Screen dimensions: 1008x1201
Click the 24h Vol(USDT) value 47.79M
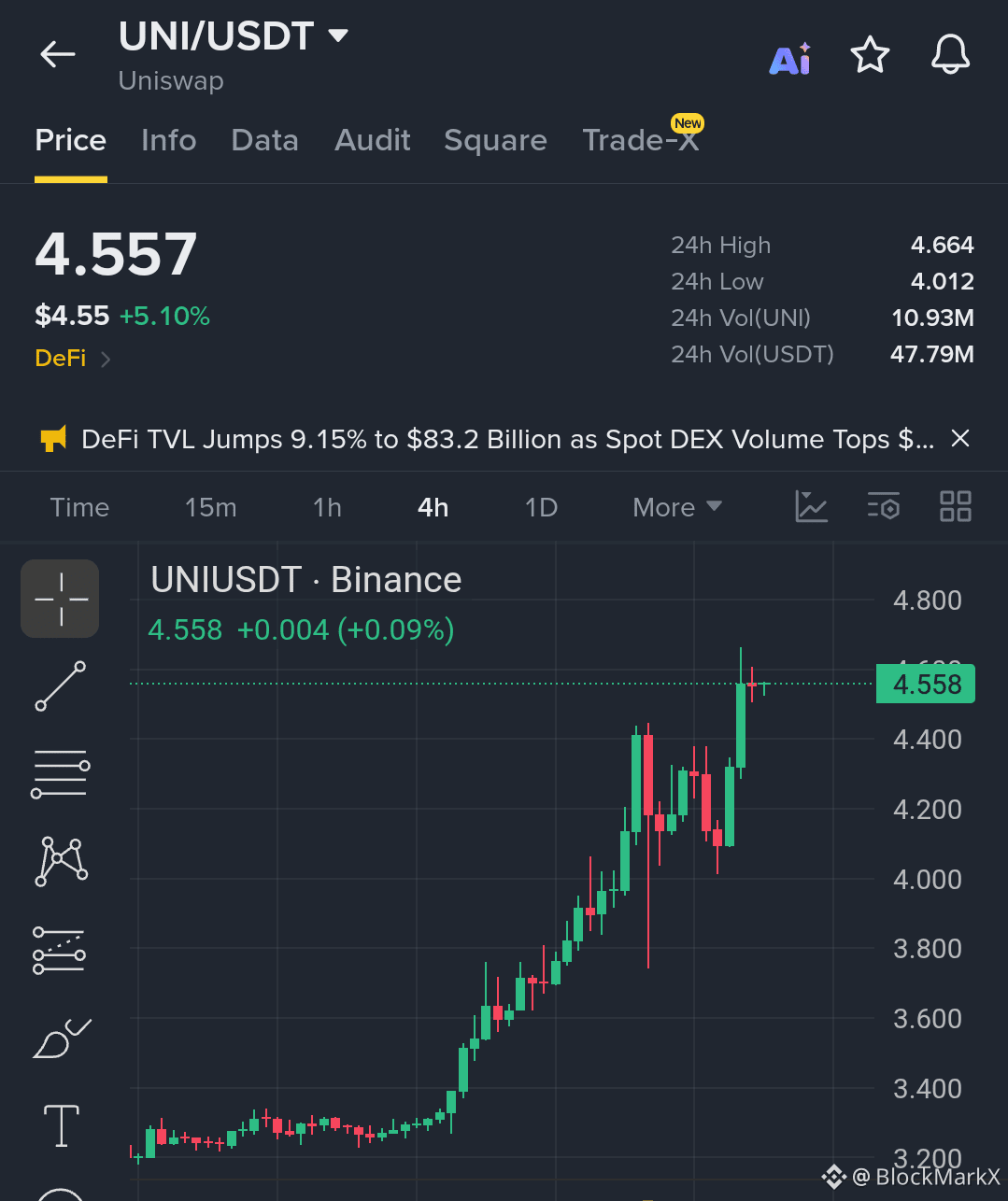(x=932, y=354)
